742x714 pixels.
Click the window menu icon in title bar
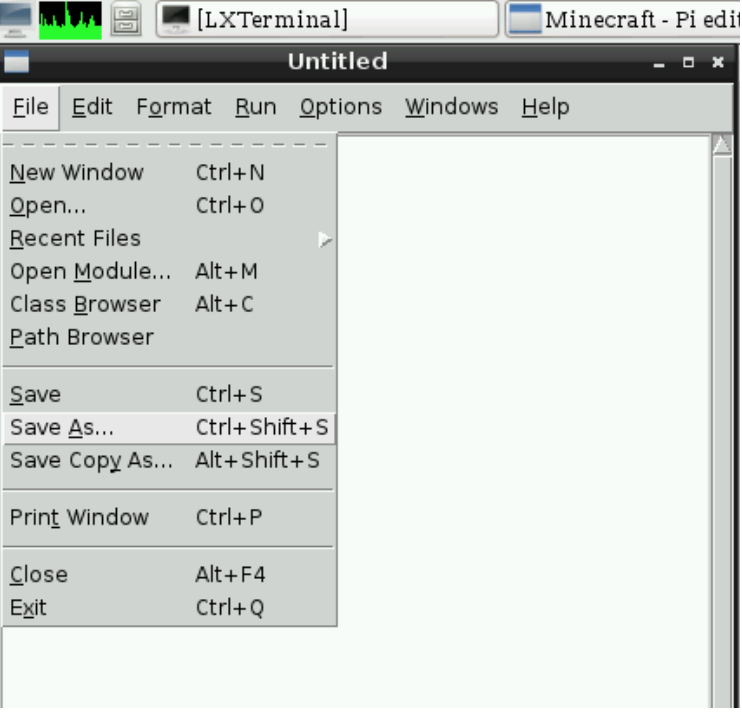click(17, 62)
